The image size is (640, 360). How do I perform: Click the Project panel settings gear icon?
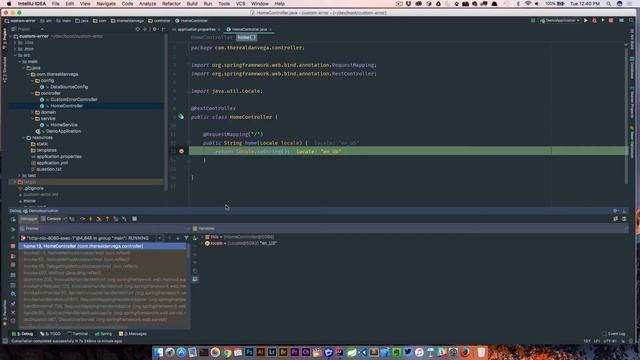coord(155,29)
